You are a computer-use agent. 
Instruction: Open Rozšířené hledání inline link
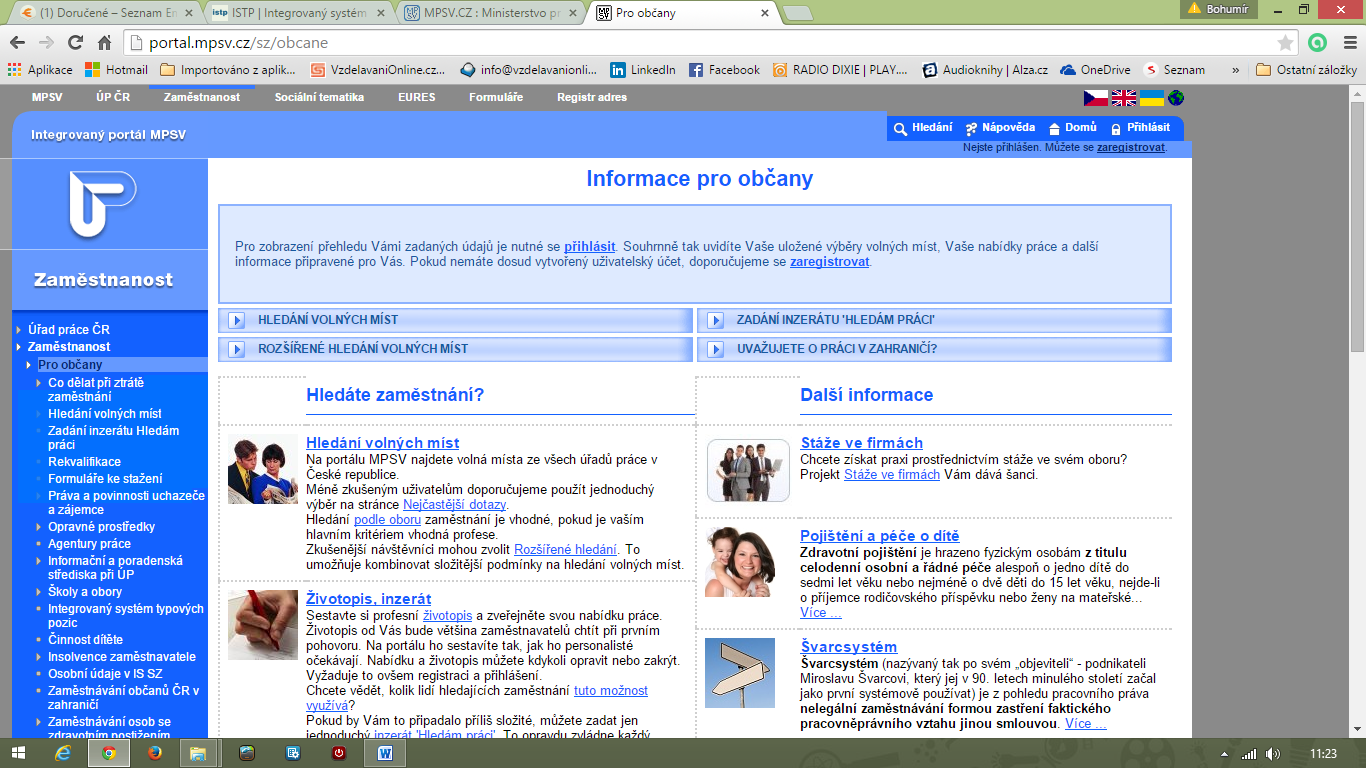566,550
